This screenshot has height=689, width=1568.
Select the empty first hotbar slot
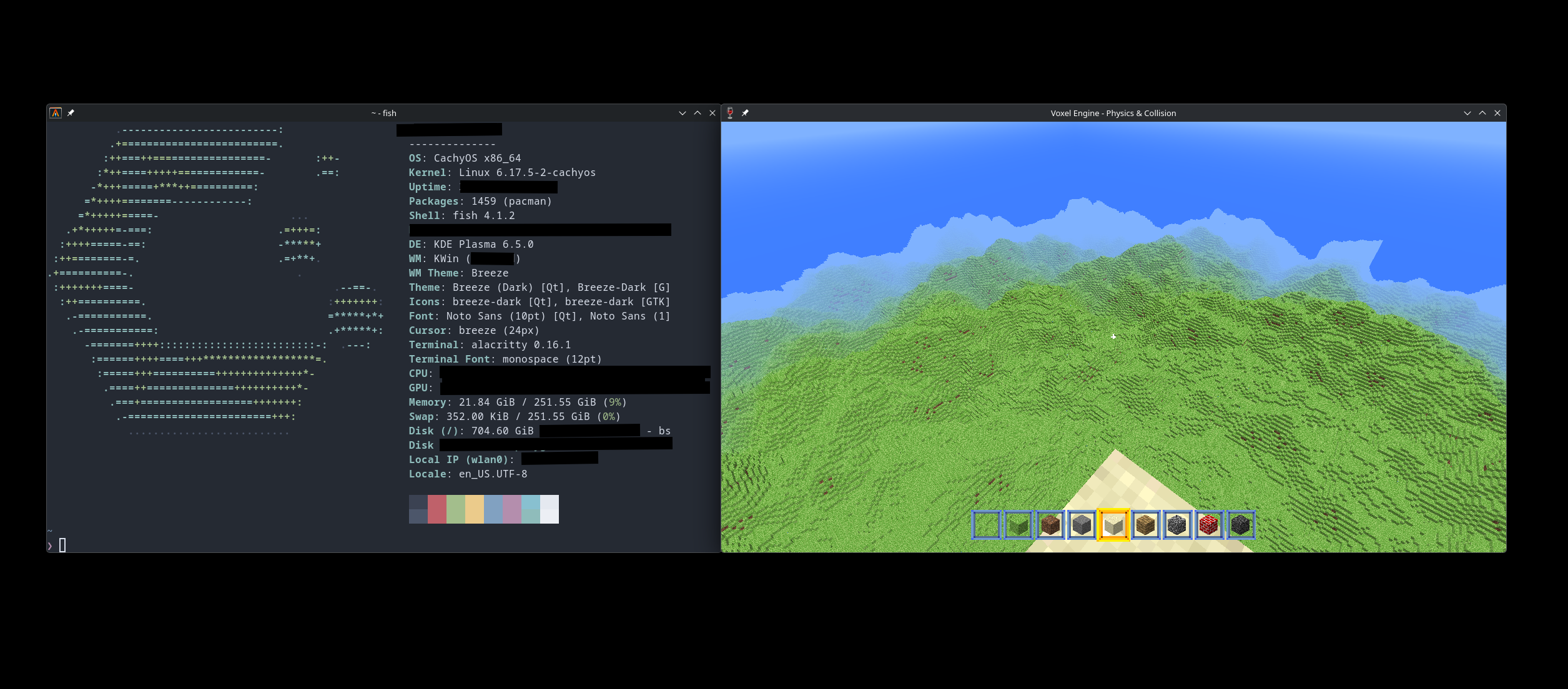coord(986,525)
